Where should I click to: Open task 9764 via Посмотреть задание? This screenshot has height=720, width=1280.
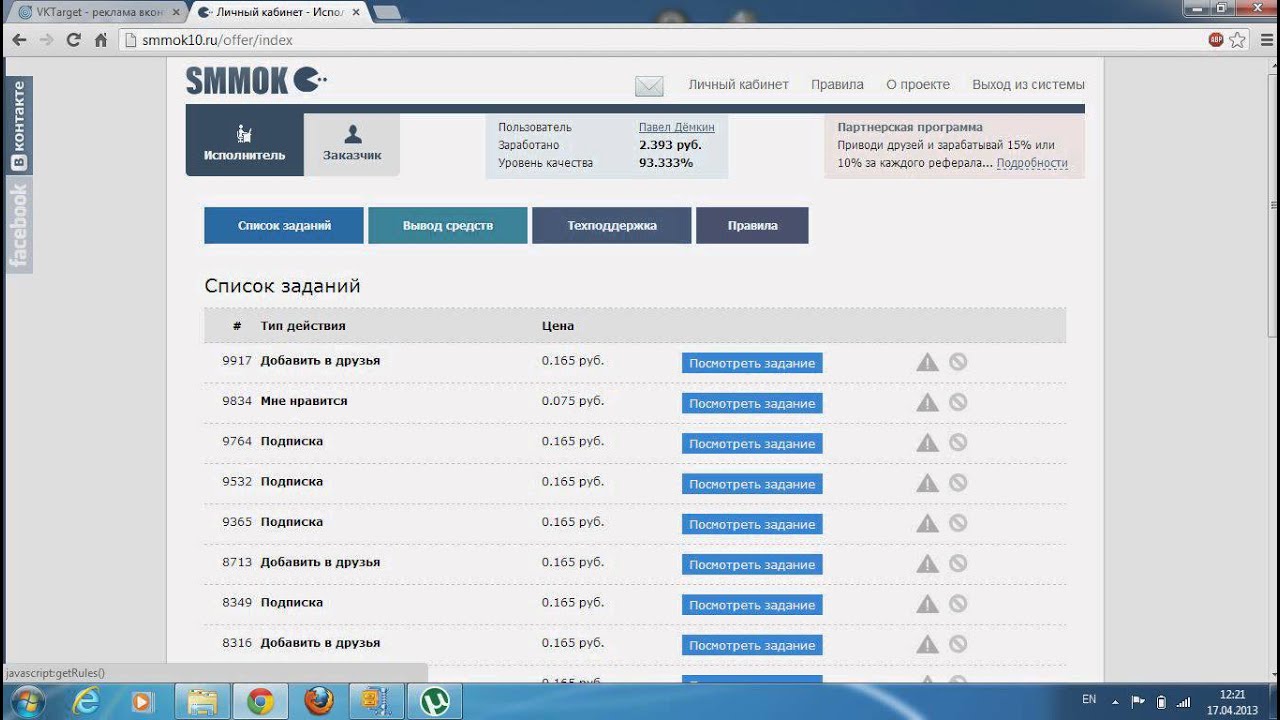[x=752, y=444]
